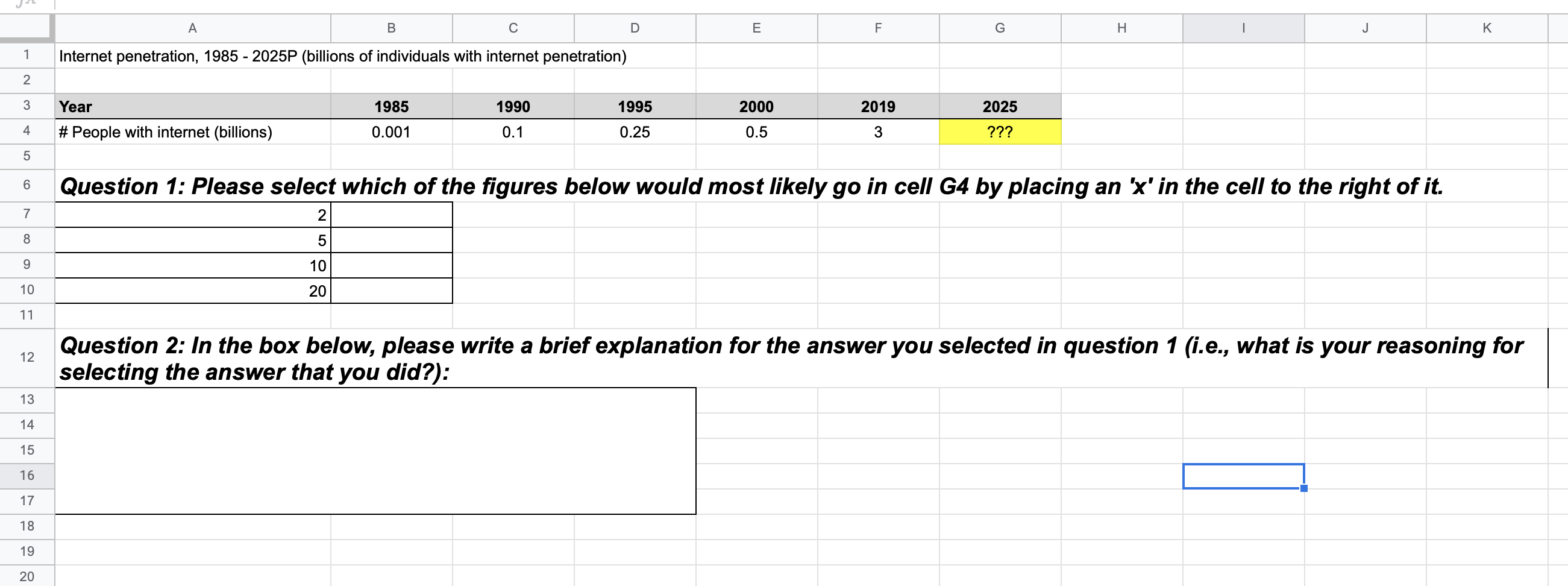The height and width of the screenshot is (586, 1568).
Task: Select column header A
Action: tap(192, 28)
